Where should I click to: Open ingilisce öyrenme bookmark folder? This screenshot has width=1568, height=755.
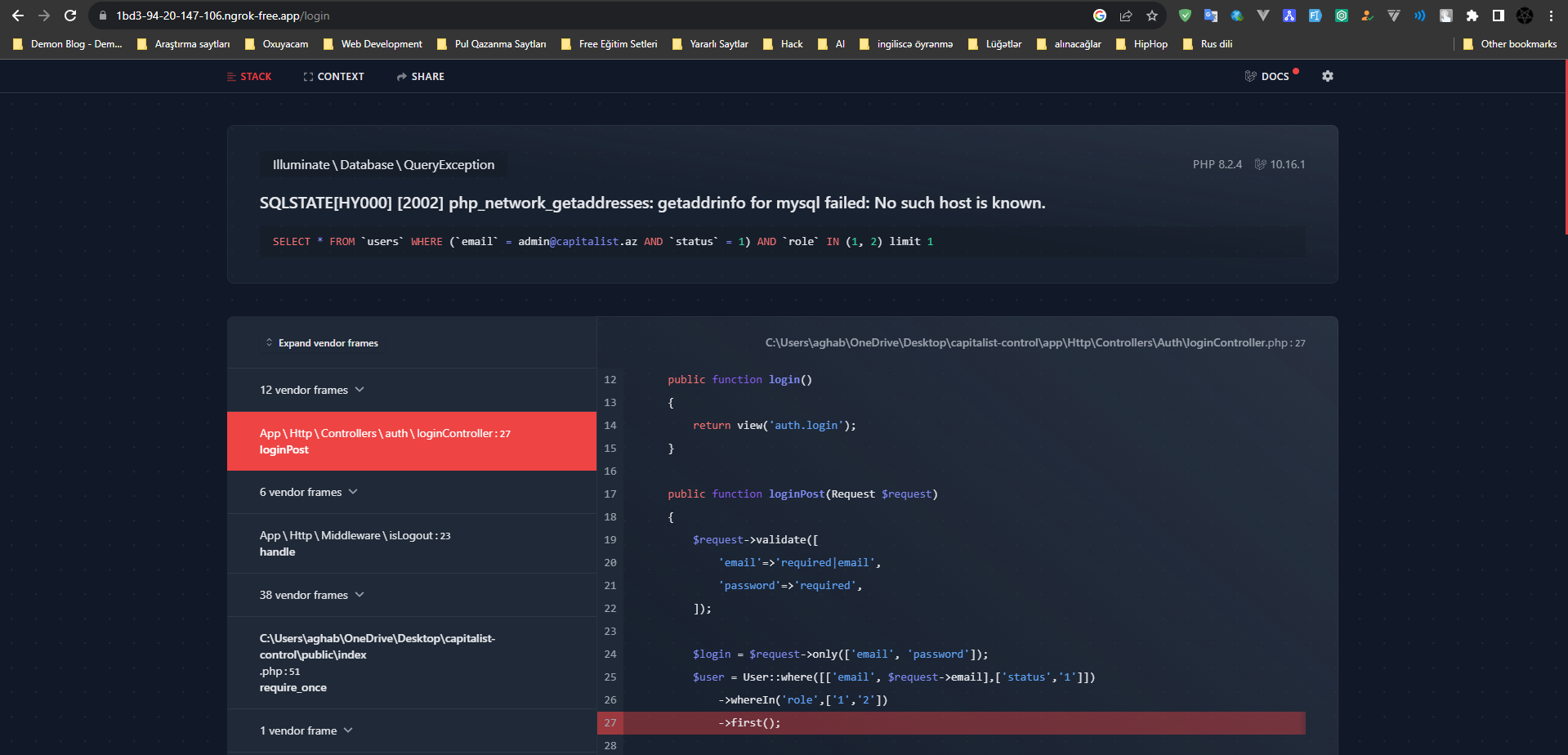[906, 44]
